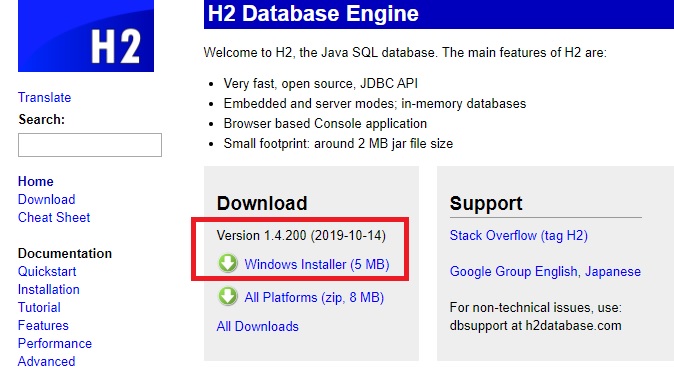Open Stack Overflow (tag H2) link
674x372 pixels.
point(518,236)
